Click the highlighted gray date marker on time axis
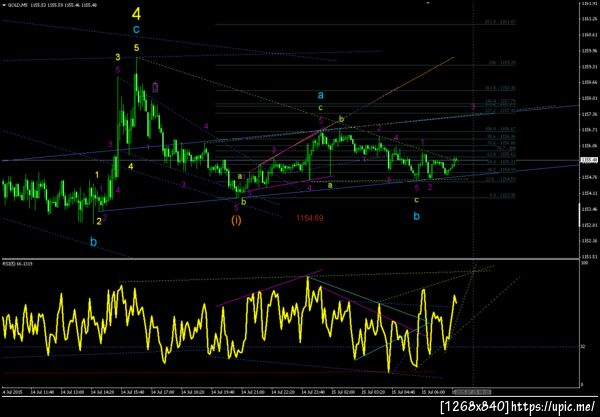The image size is (600, 417). 472,392
